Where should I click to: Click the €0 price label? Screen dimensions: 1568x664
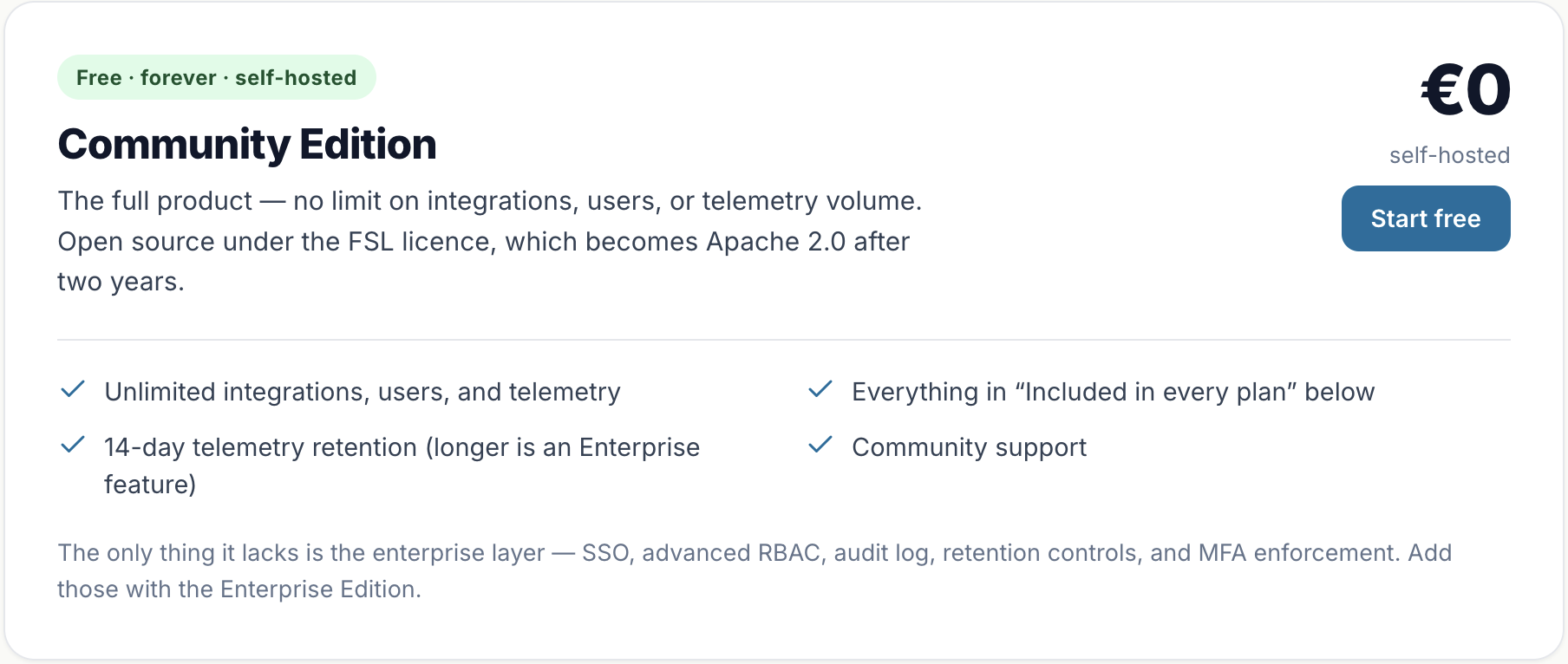point(1466,90)
